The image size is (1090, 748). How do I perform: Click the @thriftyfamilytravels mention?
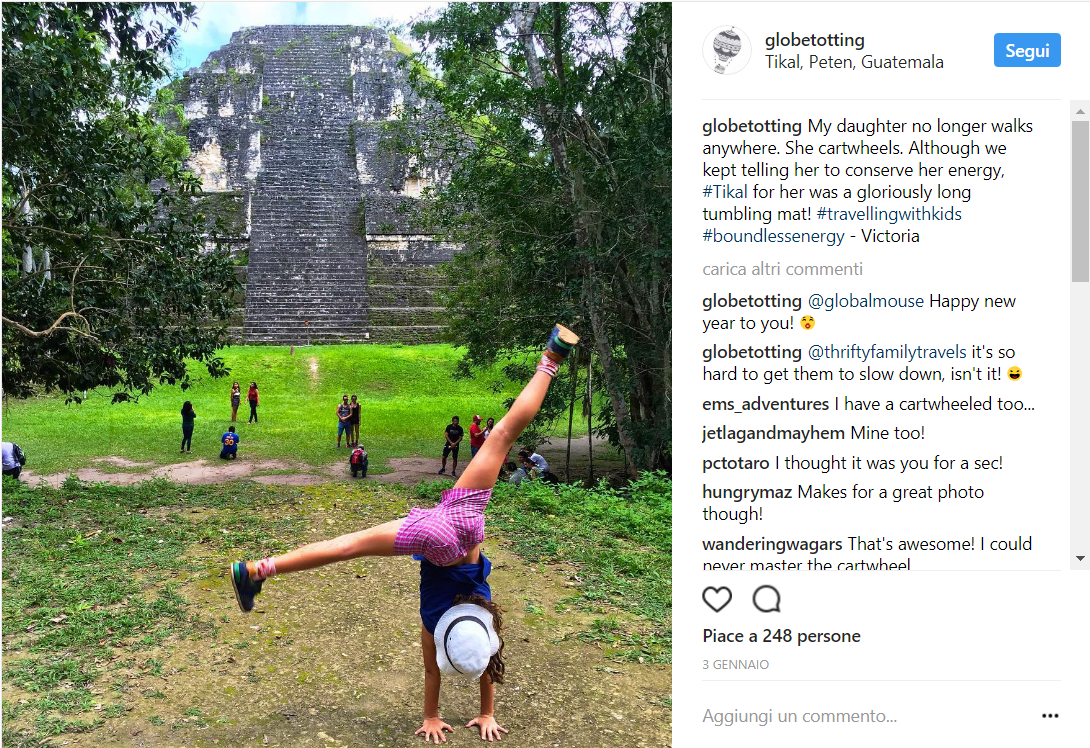point(887,352)
